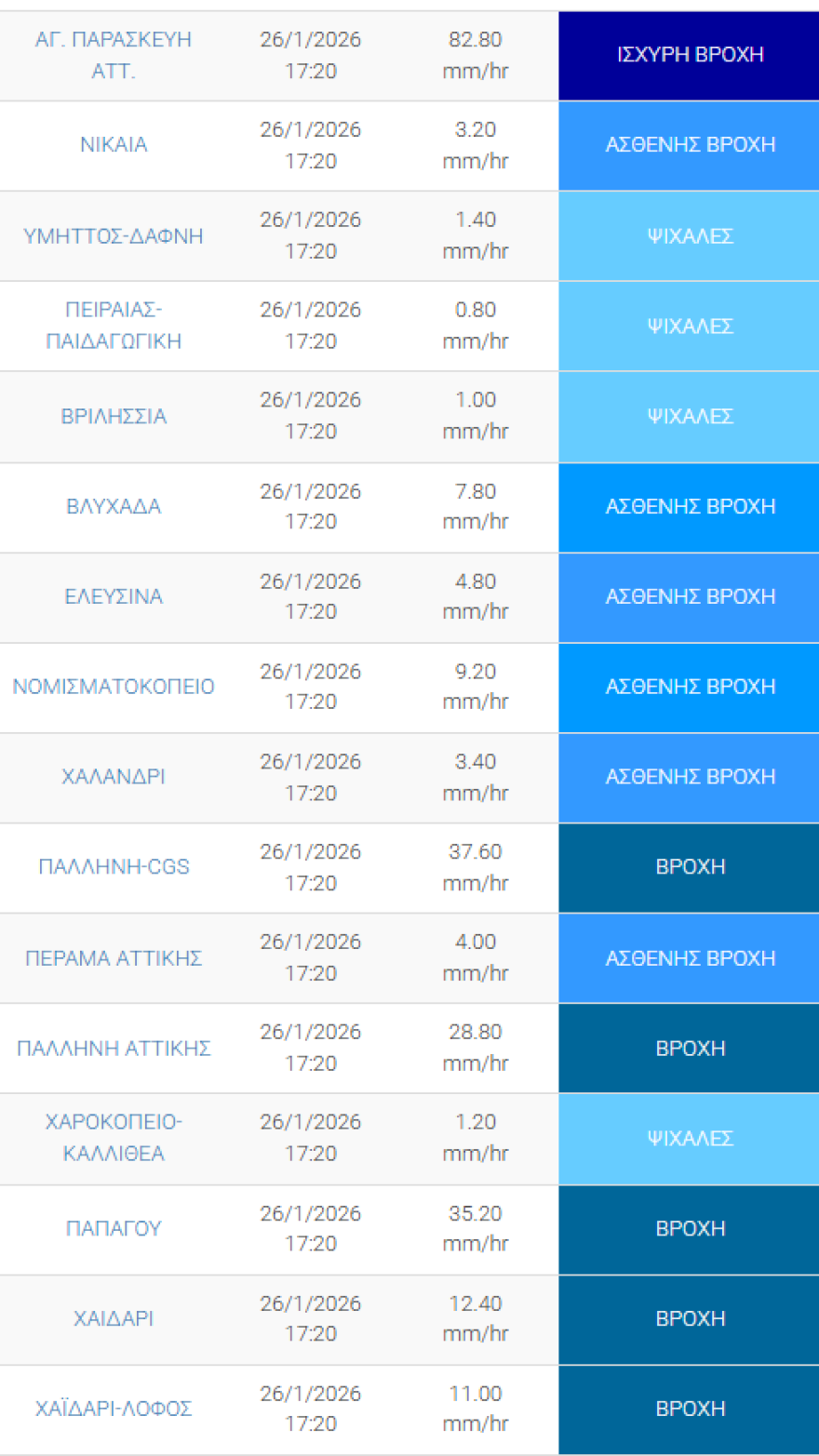Open the ΧΑΙΔΑΡΙ station link
This screenshot has width=819, height=1456.
[114, 1318]
